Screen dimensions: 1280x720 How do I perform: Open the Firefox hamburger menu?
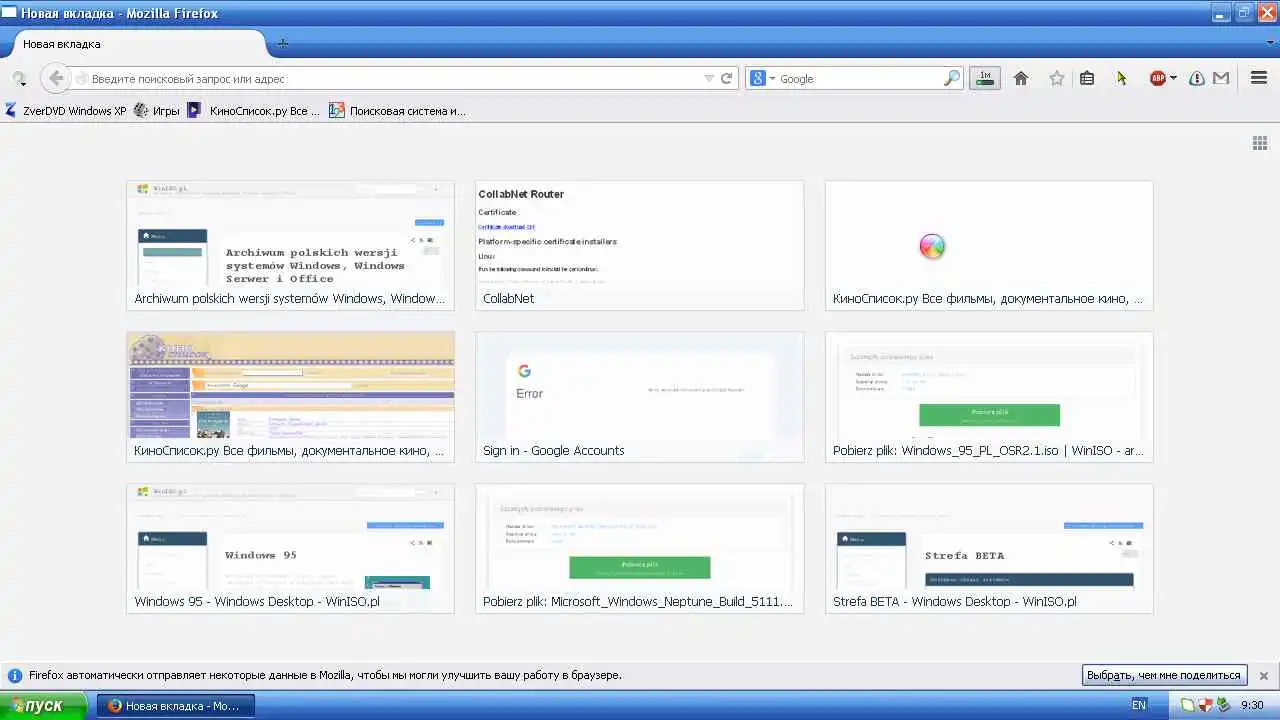(1259, 78)
